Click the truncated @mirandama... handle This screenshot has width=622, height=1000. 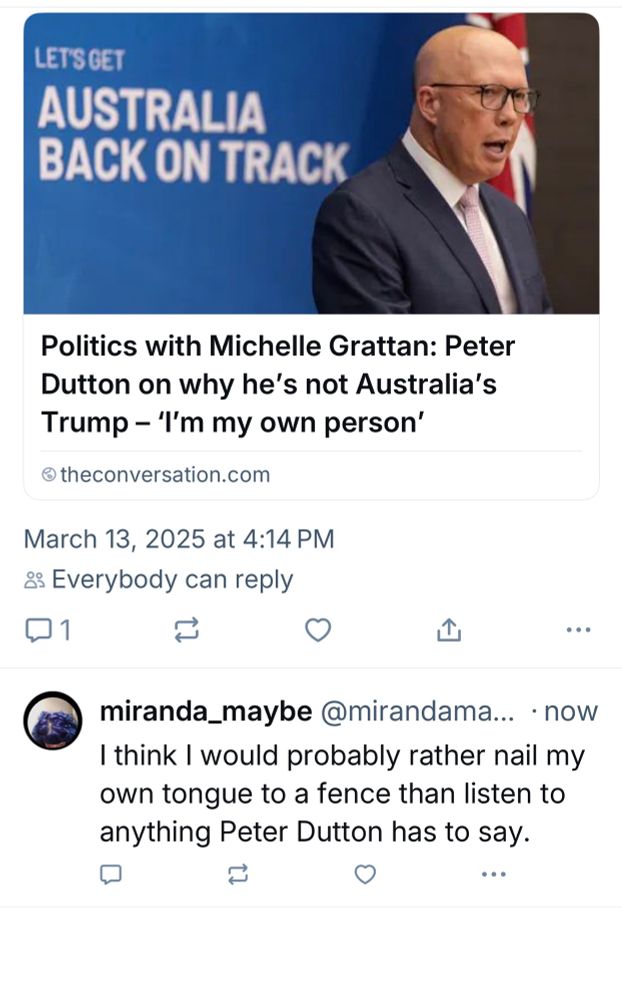(x=417, y=711)
